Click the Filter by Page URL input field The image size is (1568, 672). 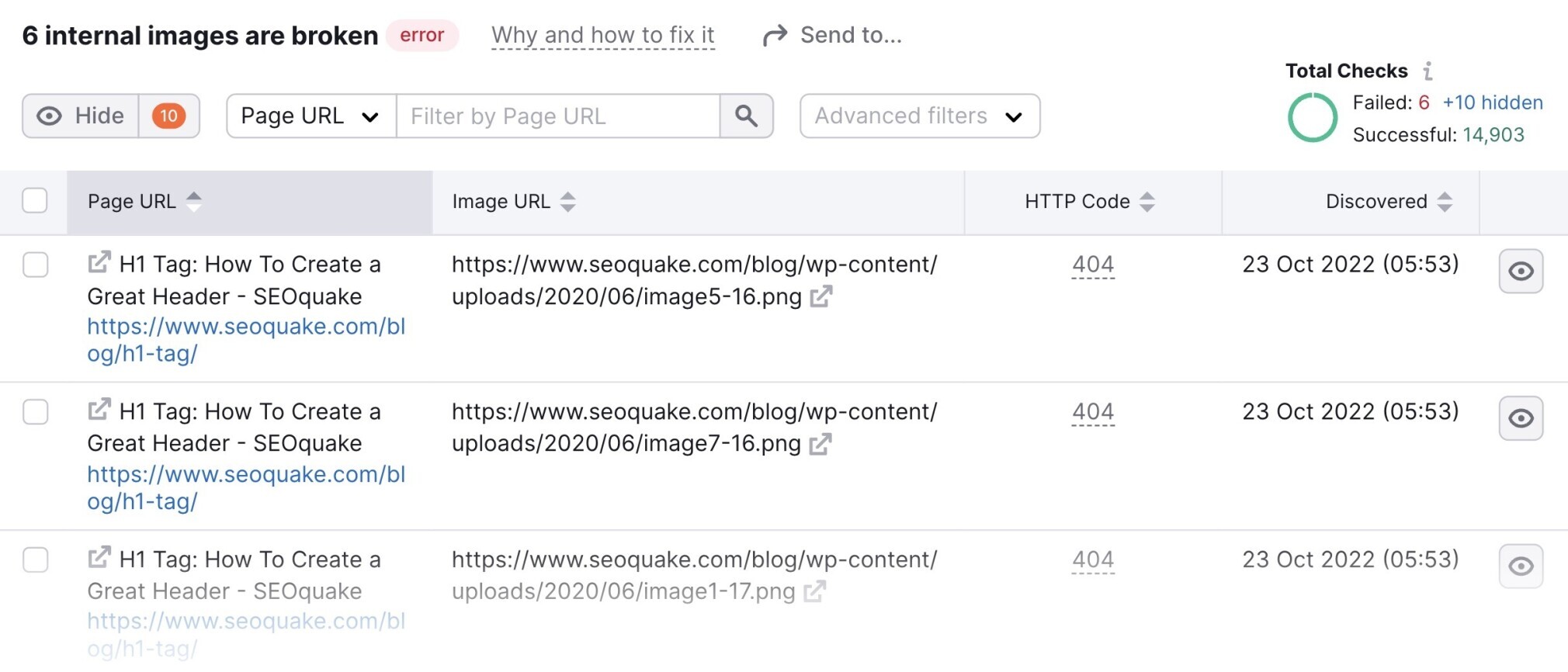558,116
